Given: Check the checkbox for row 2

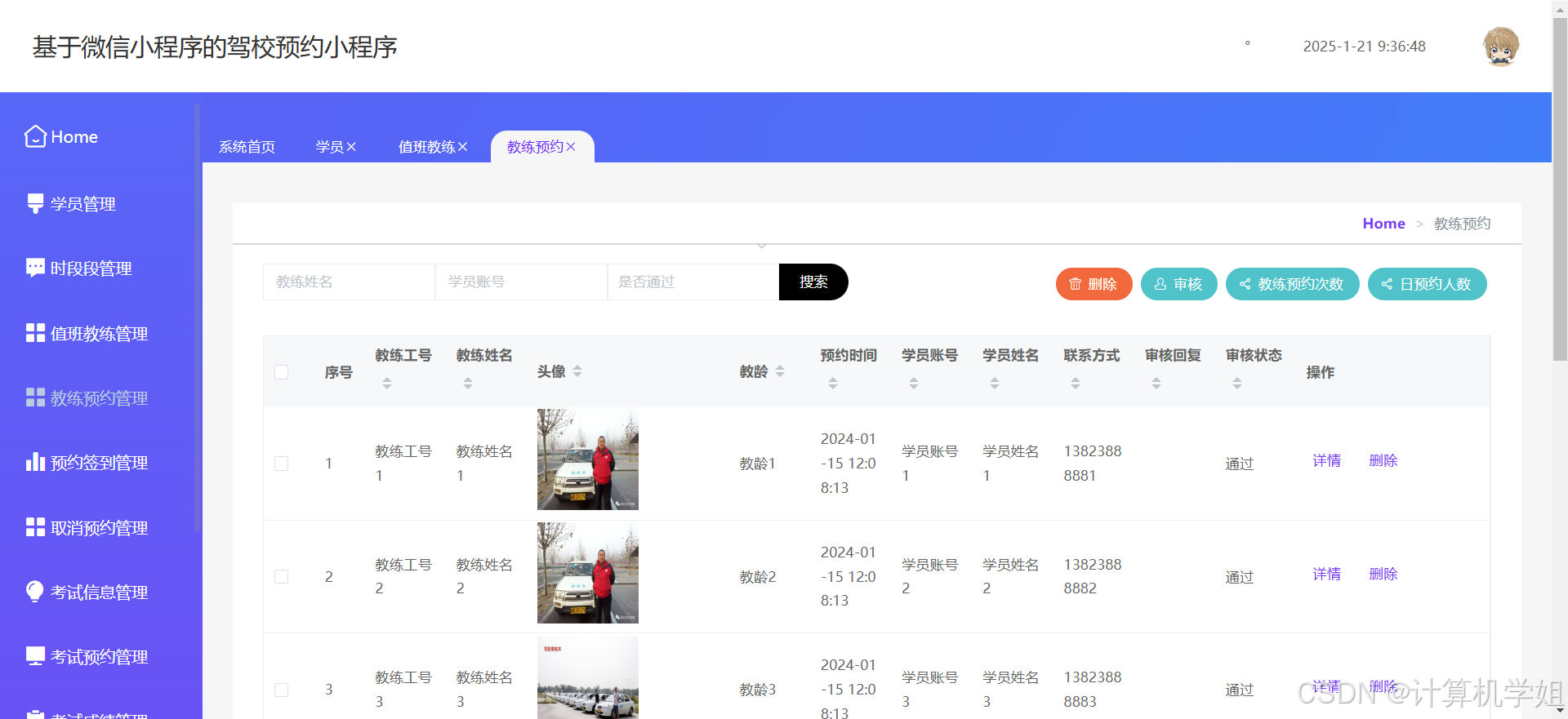Looking at the screenshot, I should (282, 577).
